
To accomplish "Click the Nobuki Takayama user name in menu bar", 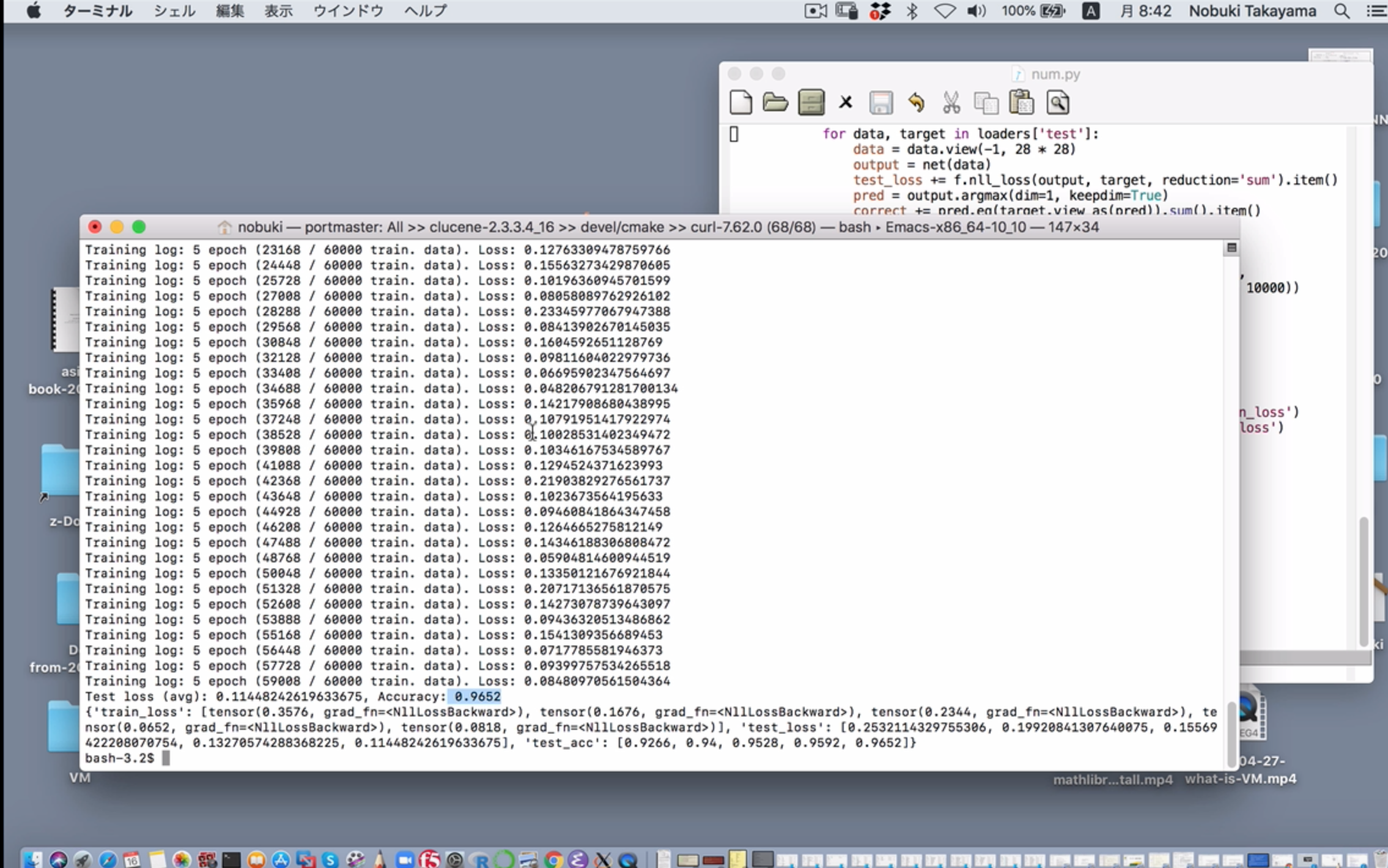I will pos(1252,11).
